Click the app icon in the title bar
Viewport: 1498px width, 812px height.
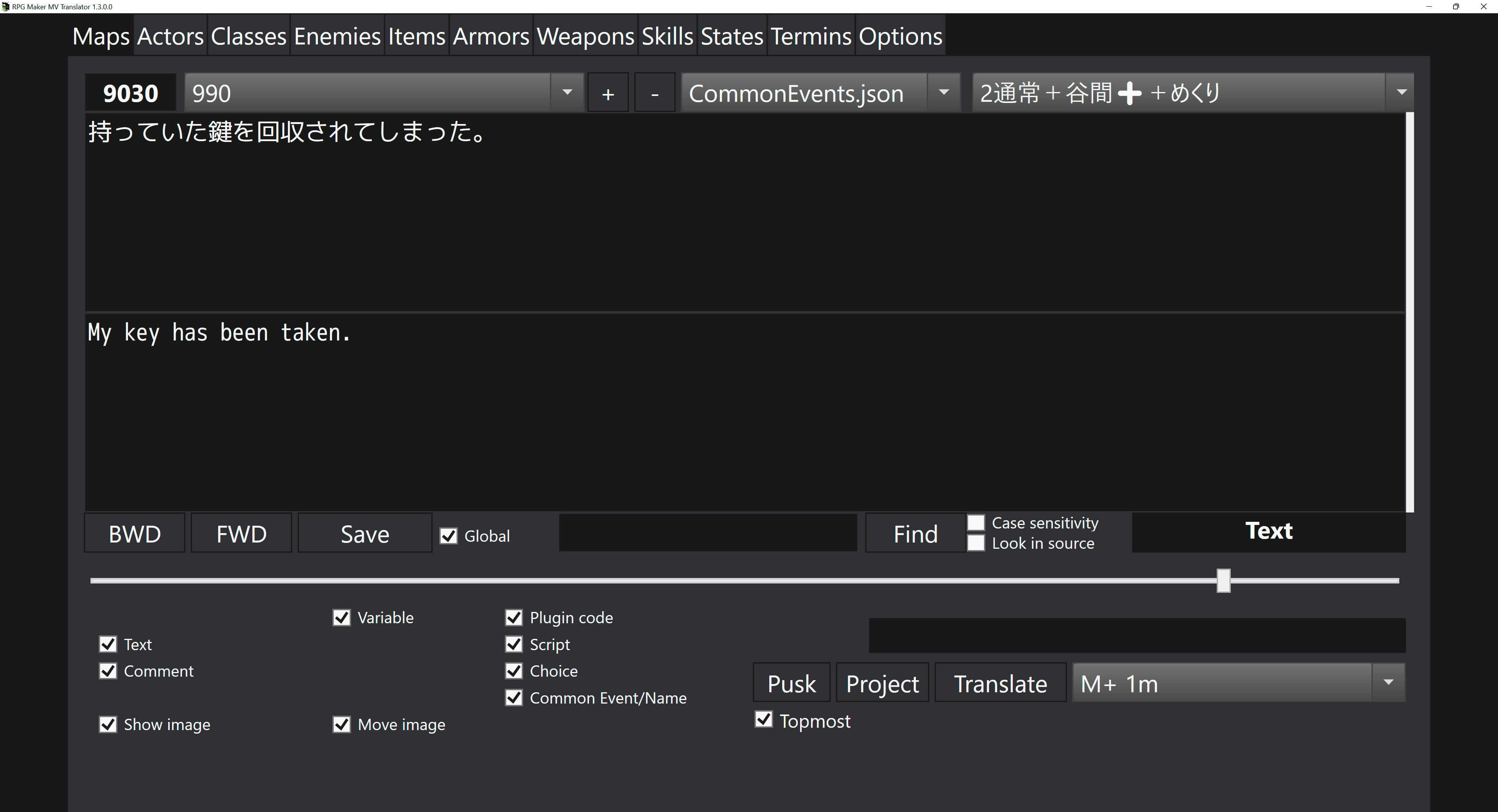[x=5, y=6]
